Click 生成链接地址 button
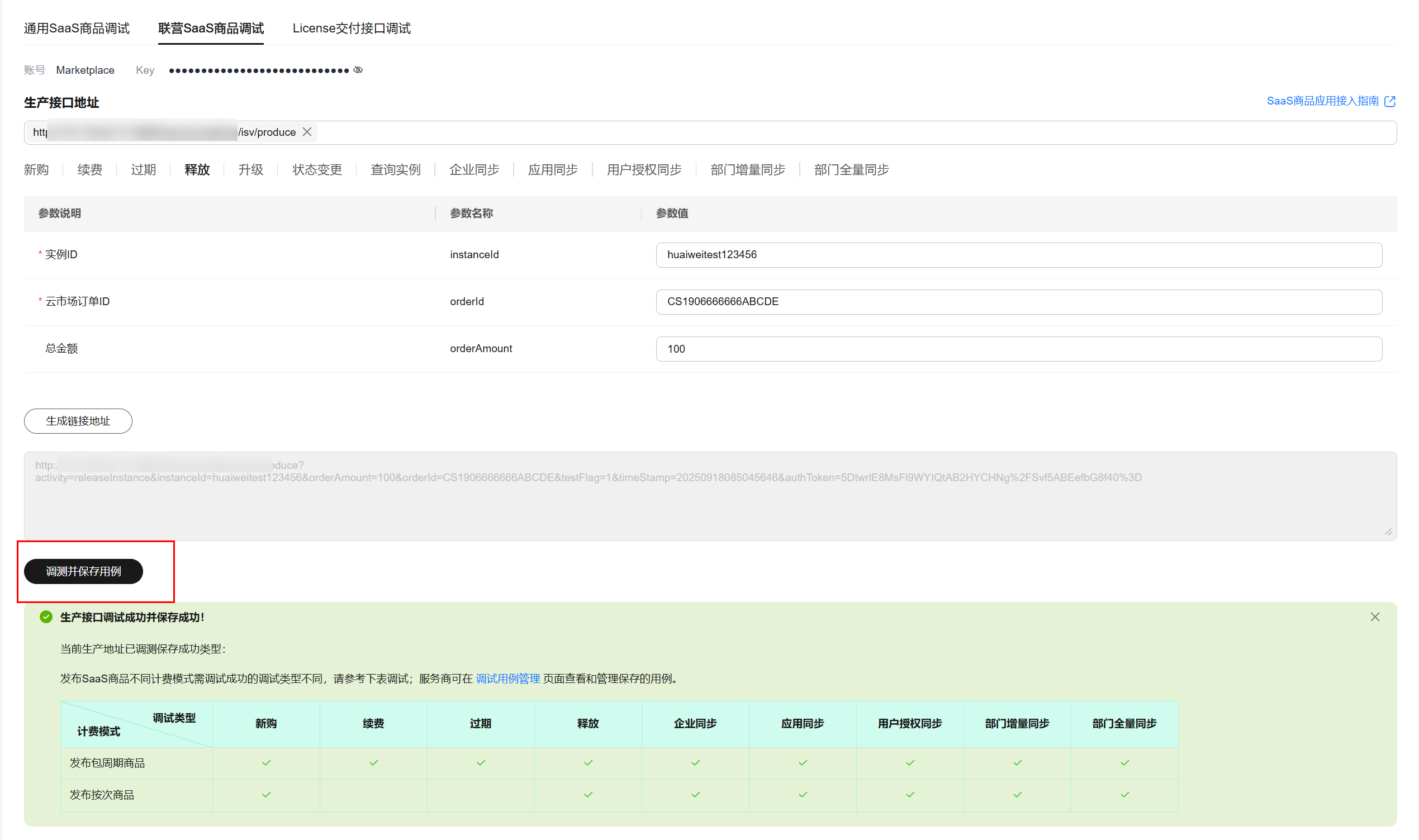This screenshot has width=1419, height=840. 78,421
